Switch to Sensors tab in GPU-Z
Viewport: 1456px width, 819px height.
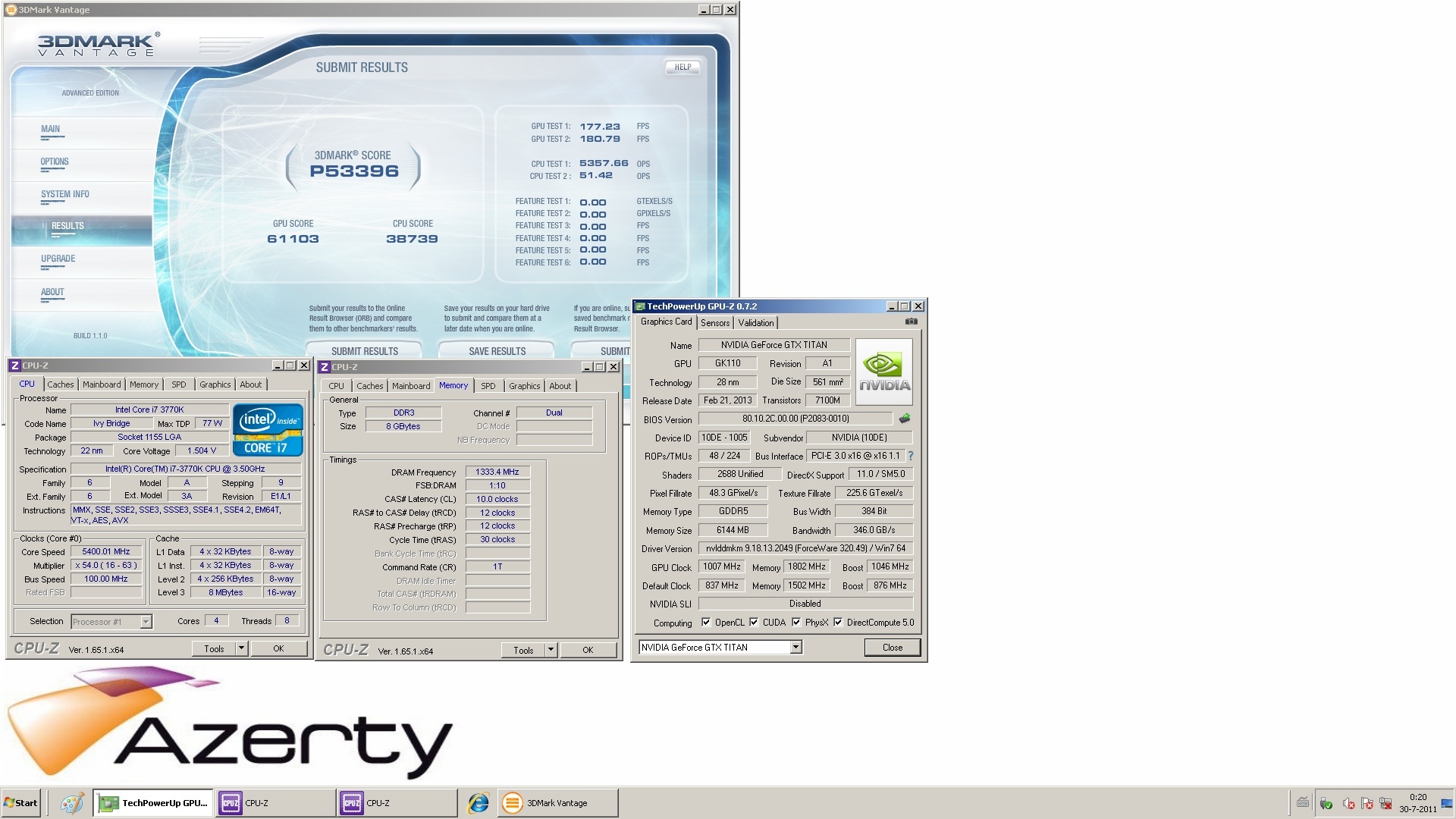[x=714, y=323]
